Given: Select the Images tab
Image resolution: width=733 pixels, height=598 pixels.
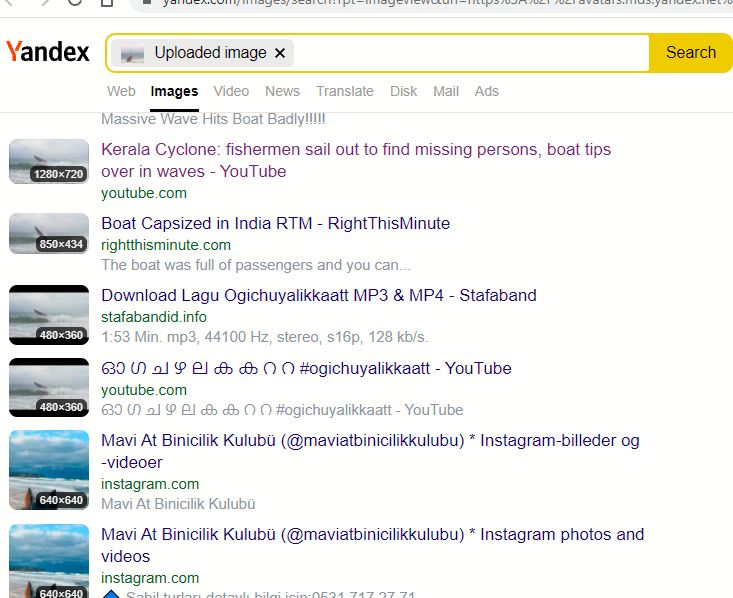Looking at the screenshot, I should tap(174, 91).
